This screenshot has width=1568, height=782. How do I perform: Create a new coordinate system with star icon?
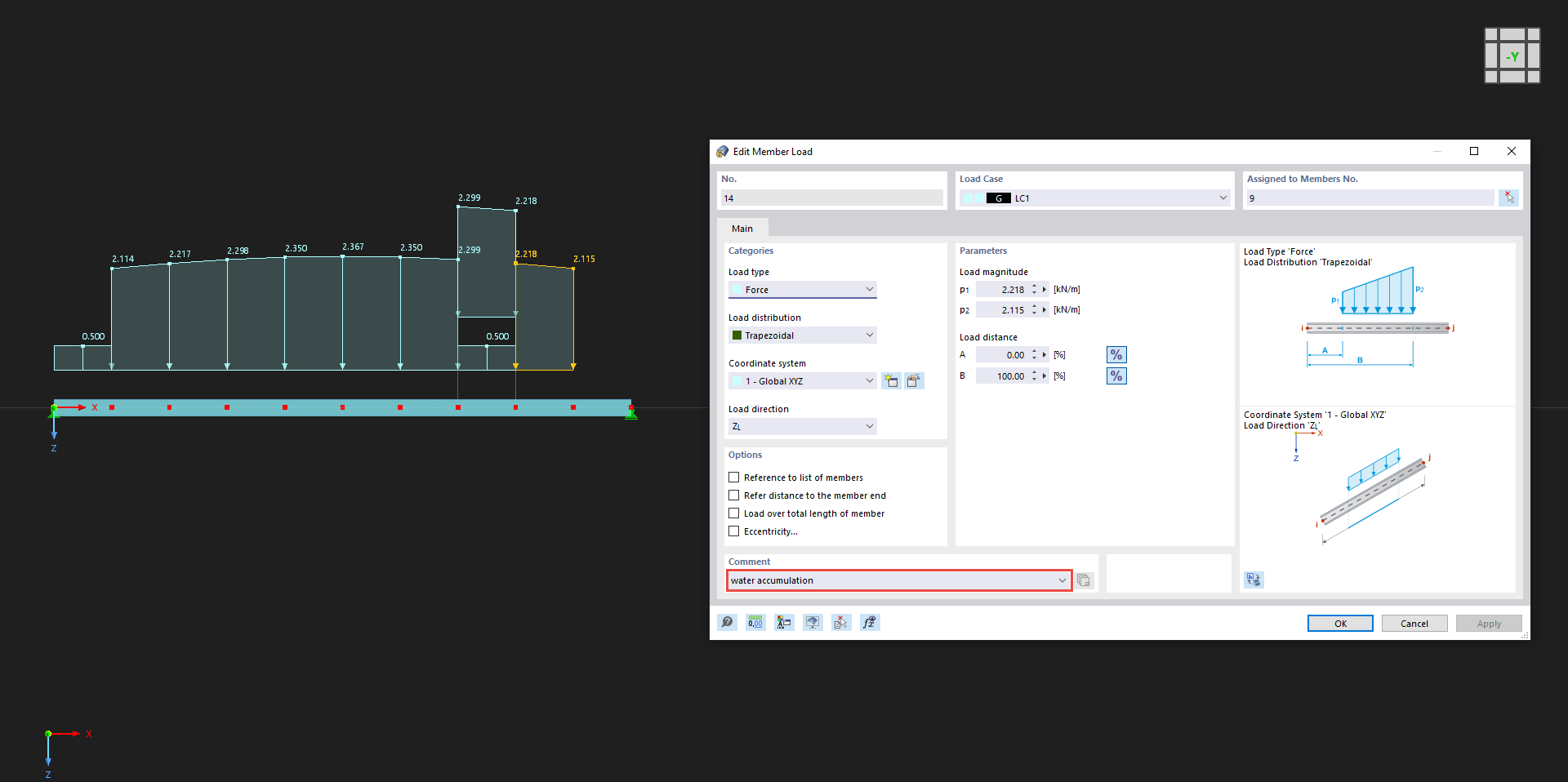(x=891, y=380)
